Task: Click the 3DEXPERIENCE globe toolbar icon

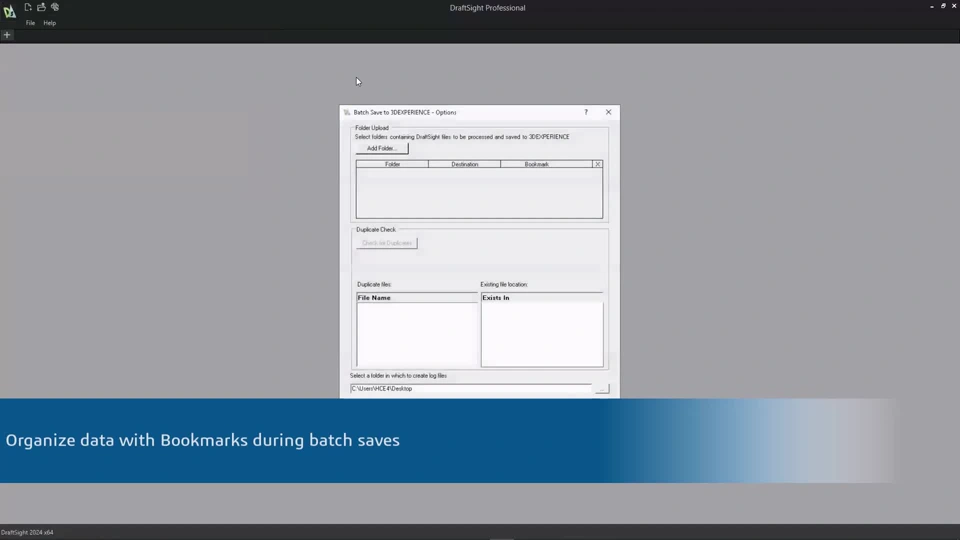Action: tap(55, 7)
